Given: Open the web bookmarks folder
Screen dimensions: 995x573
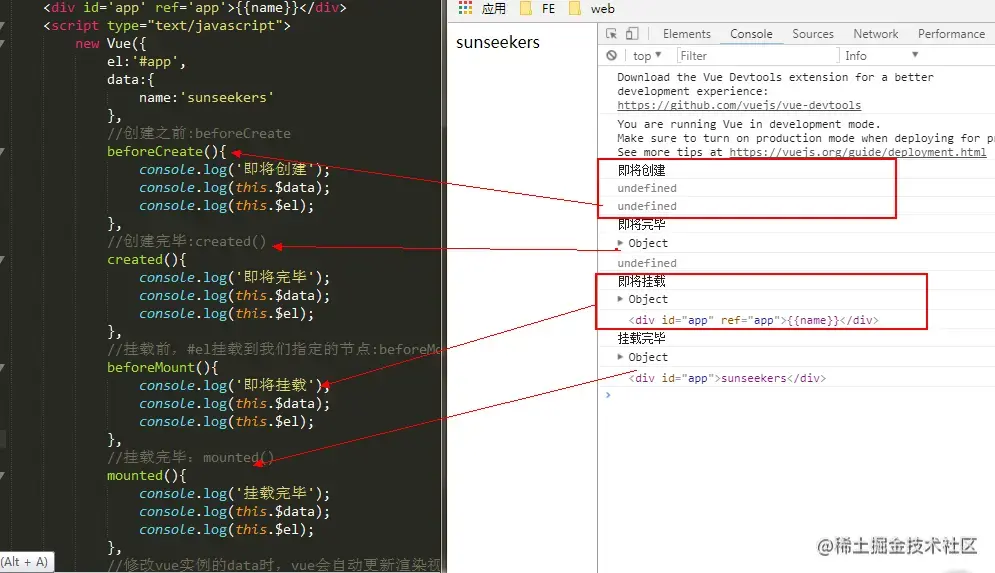Looking at the screenshot, I should (x=591, y=9).
